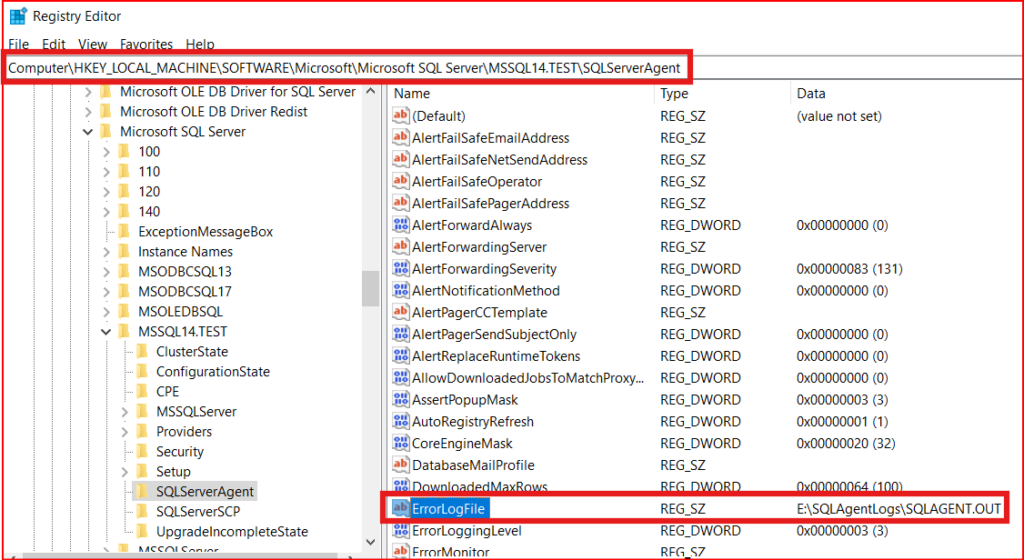Collapse the Microsoft SQL Server key

click(88, 132)
